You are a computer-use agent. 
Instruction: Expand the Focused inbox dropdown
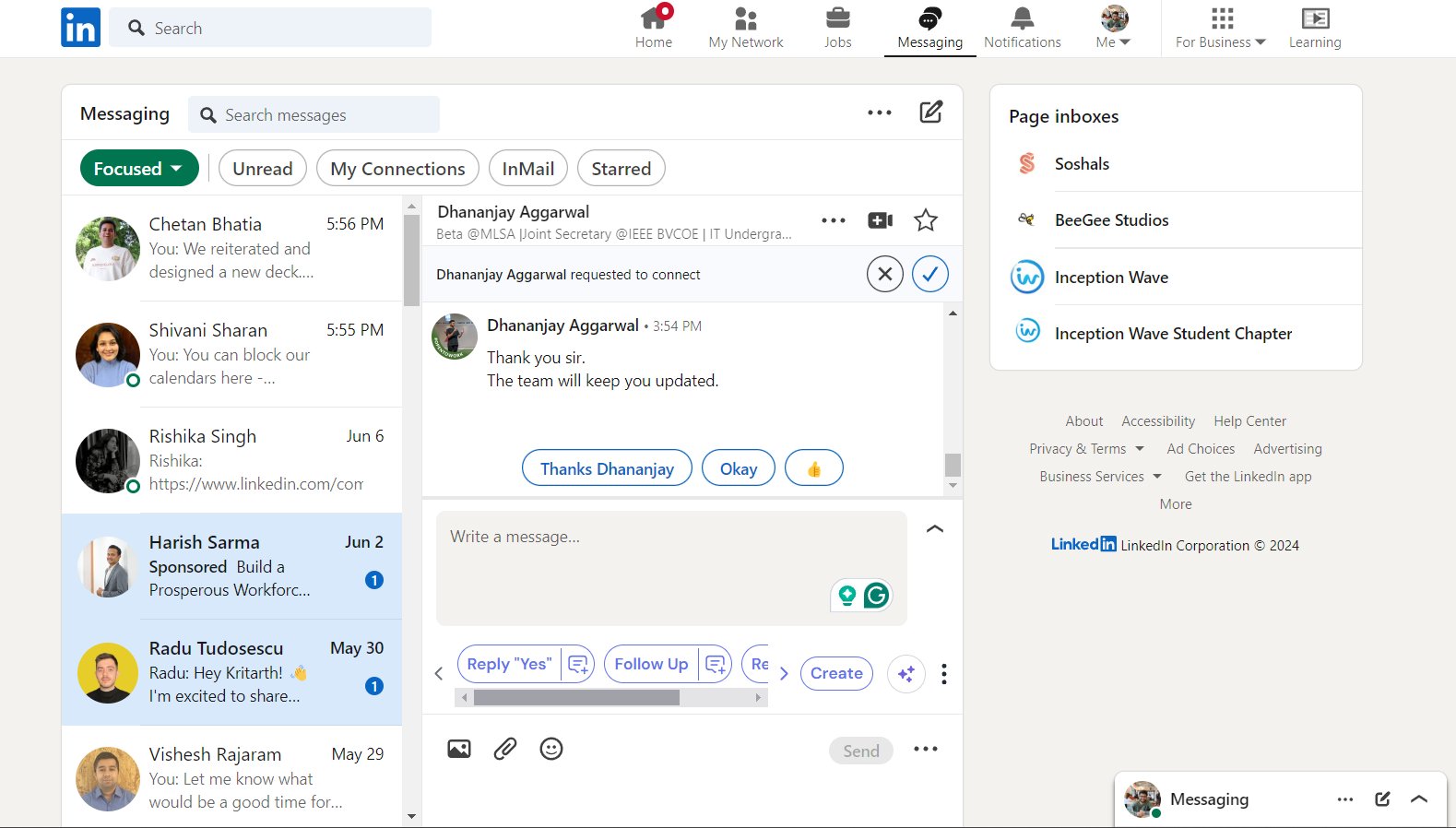[x=139, y=169]
